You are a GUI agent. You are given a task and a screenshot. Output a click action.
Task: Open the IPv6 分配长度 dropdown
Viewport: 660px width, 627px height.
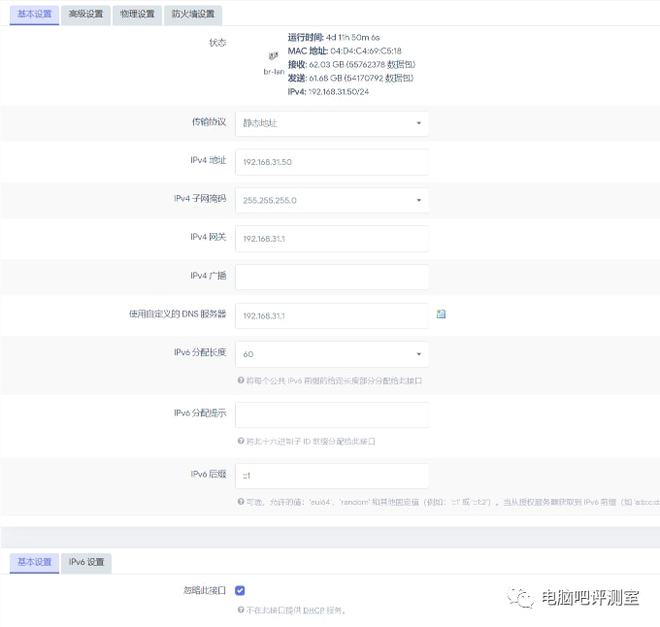(332, 354)
